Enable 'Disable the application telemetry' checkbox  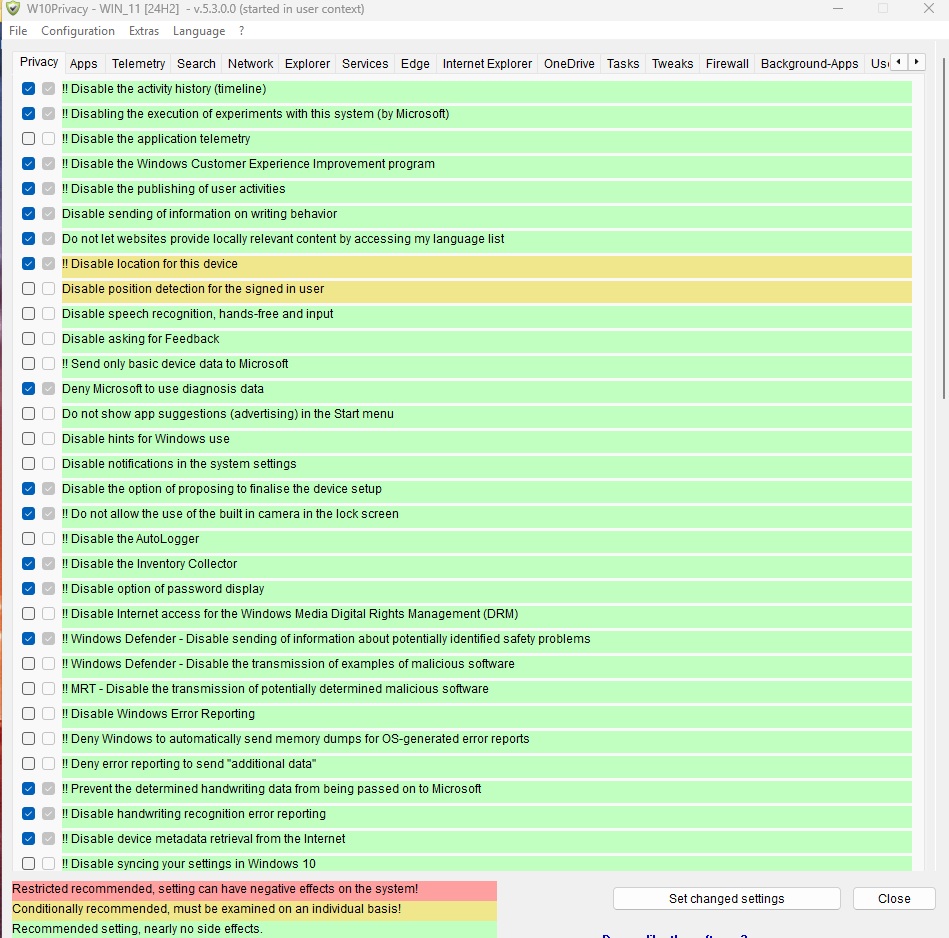[x=29, y=139]
